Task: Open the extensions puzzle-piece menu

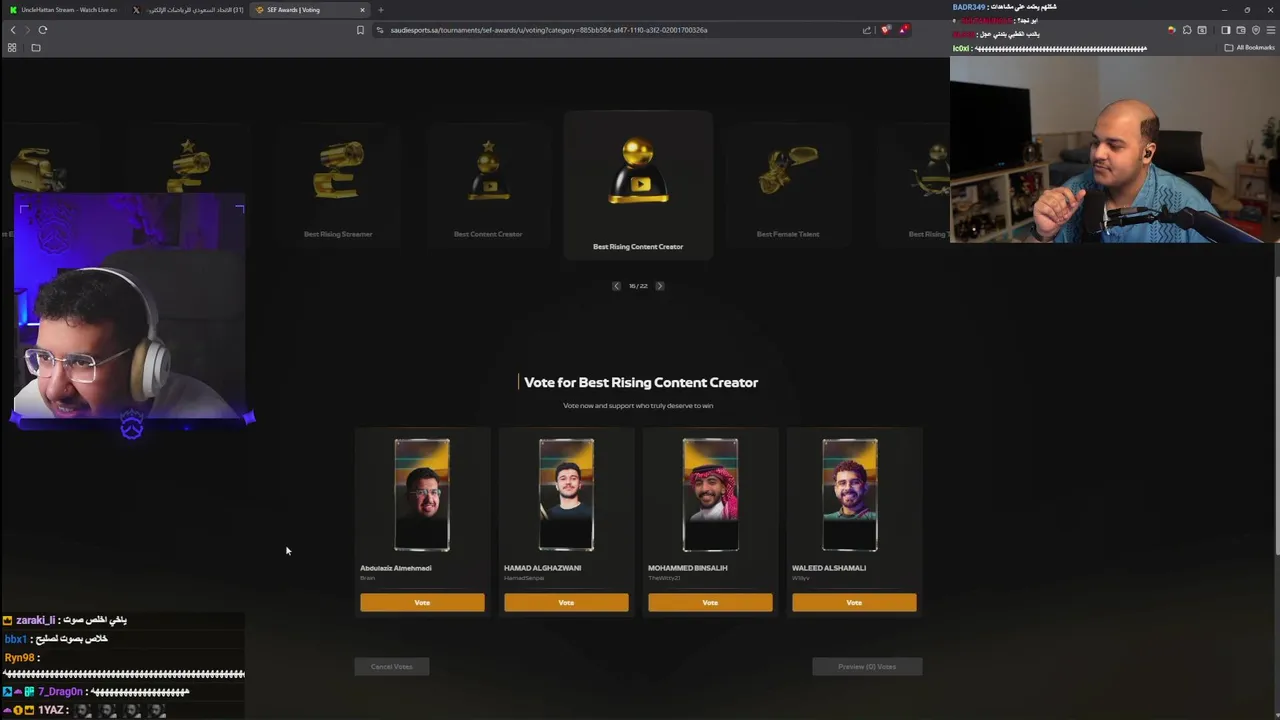Action: [1187, 30]
